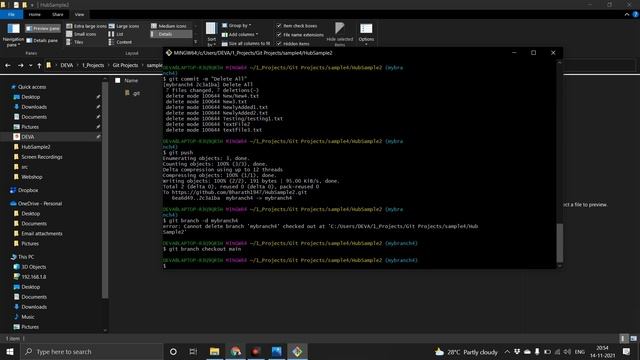This screenshot has width=640, height=360.
Task: Toggle the Details pane button
Action: (x=42, y=40)
